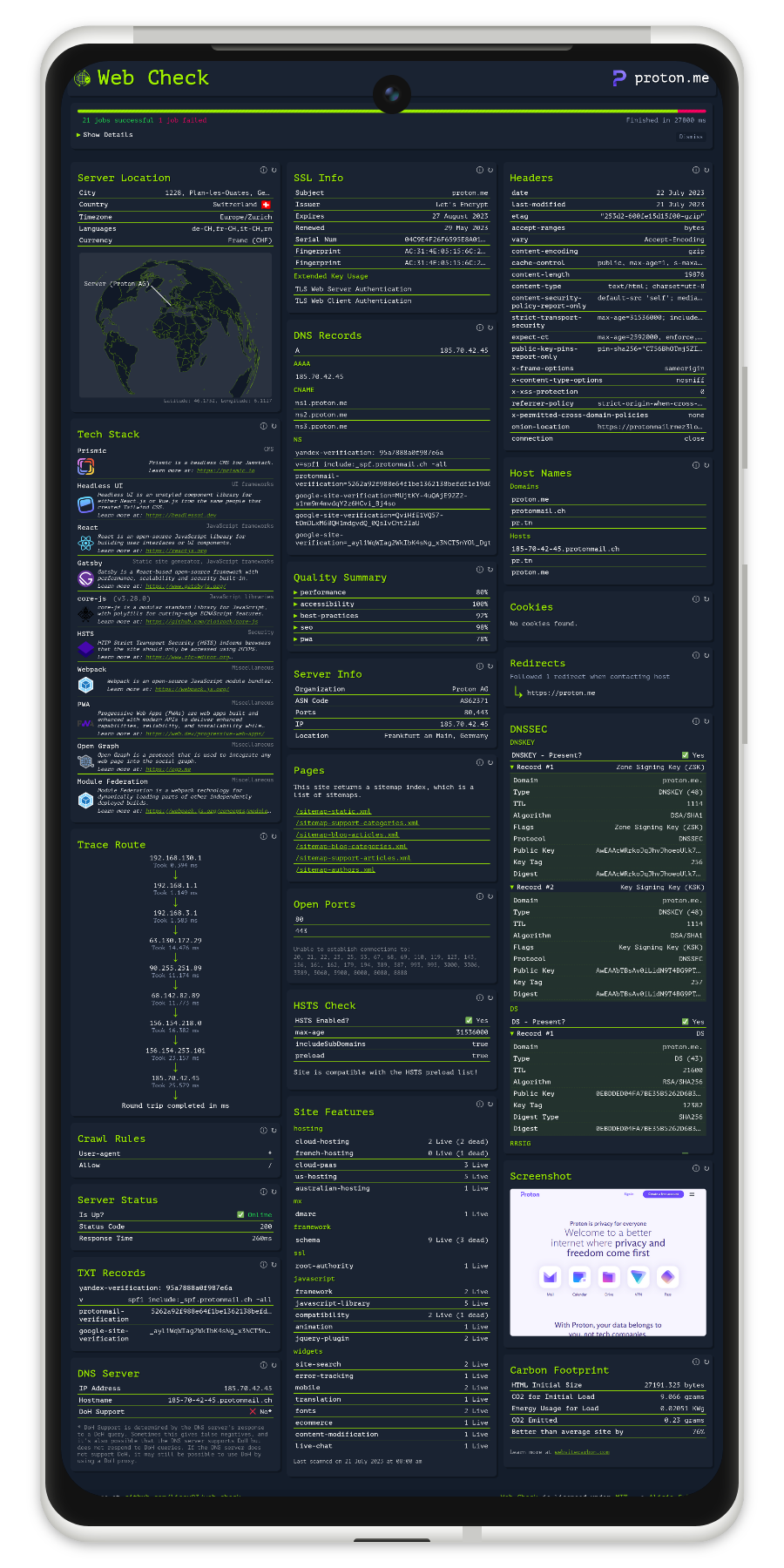784x1568 pixels.
Task: Click the jobs progress bar
Action: (x=392, y=112)
